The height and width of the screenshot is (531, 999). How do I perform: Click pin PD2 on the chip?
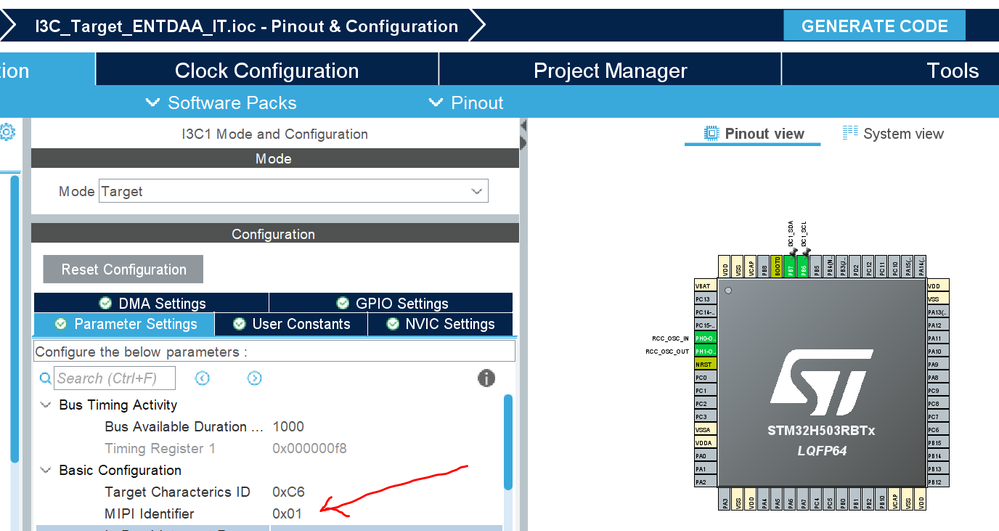click(x=856, y=266)
